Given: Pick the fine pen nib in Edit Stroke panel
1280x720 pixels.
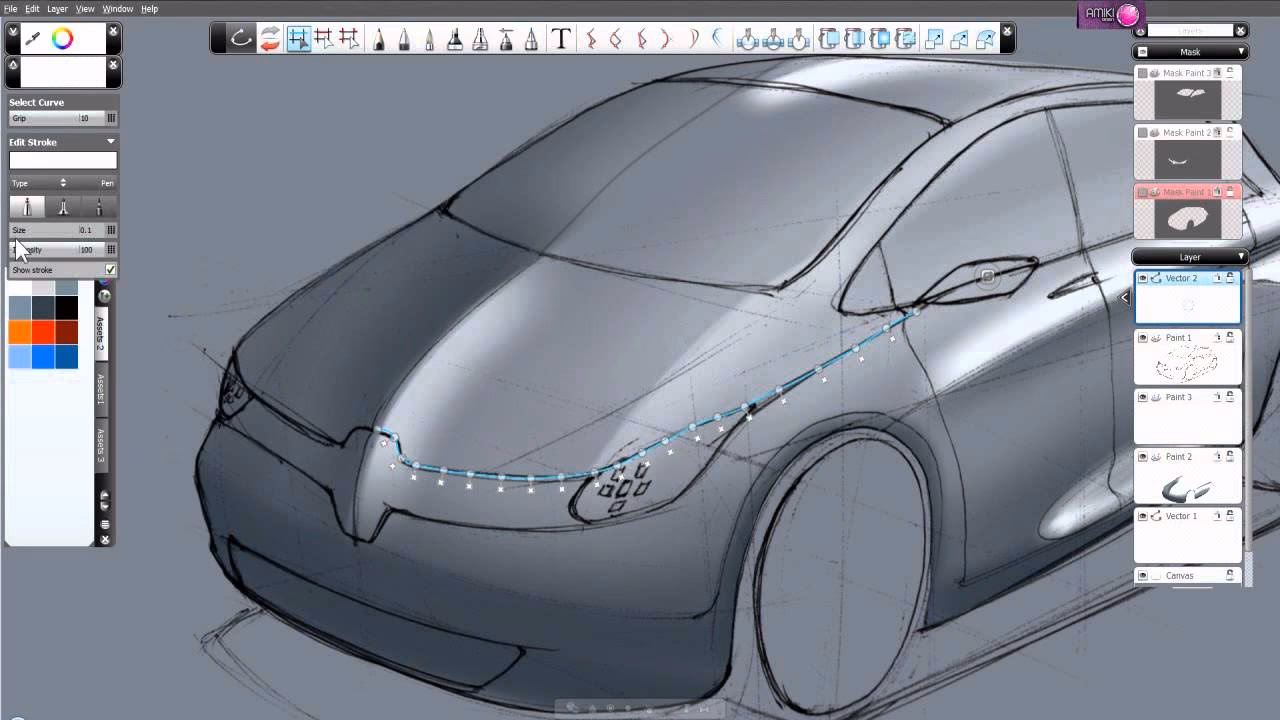Looking at the screenshot, I should click(98, 207).
